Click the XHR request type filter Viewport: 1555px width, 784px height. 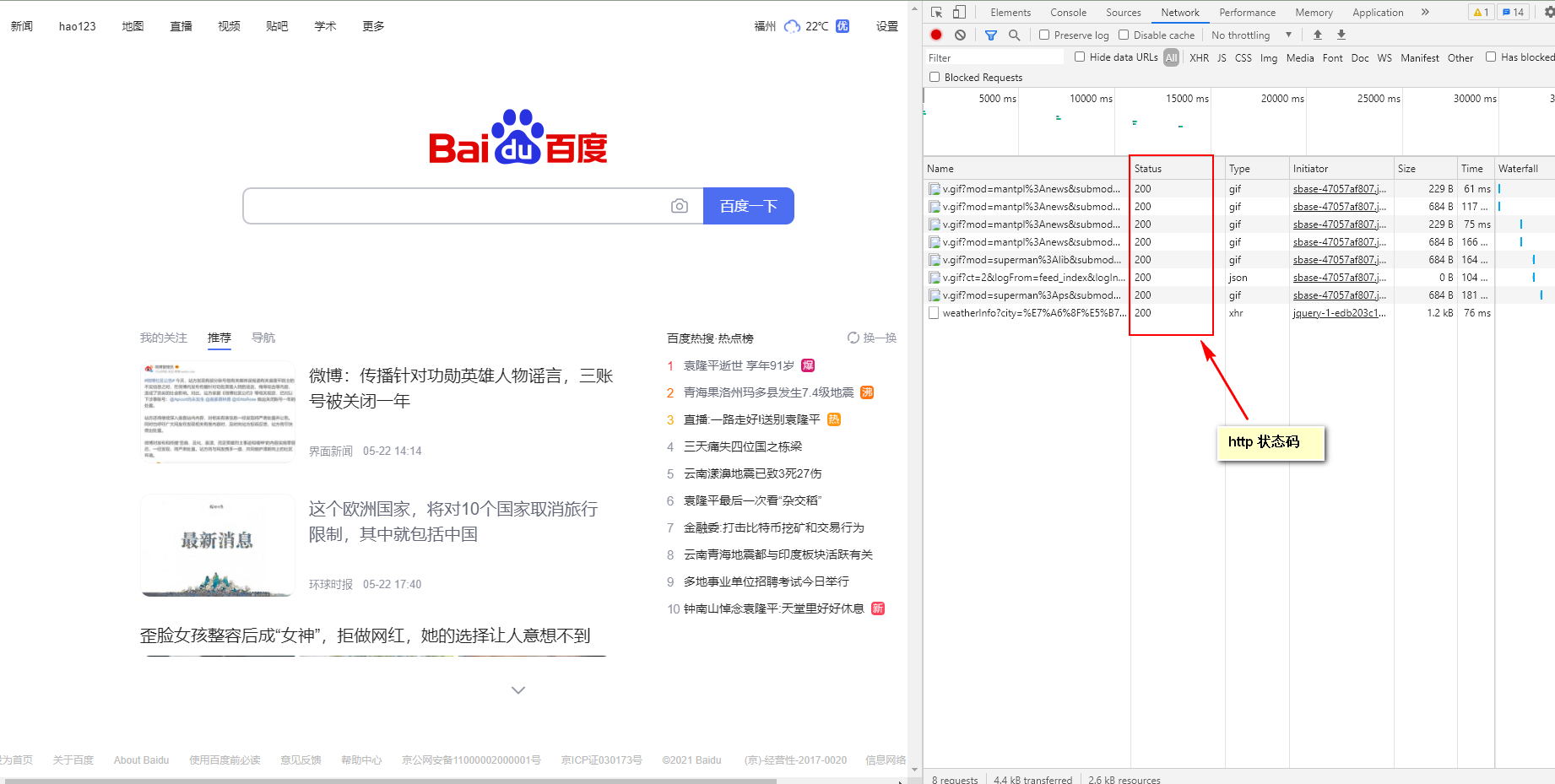[1199, 57]
